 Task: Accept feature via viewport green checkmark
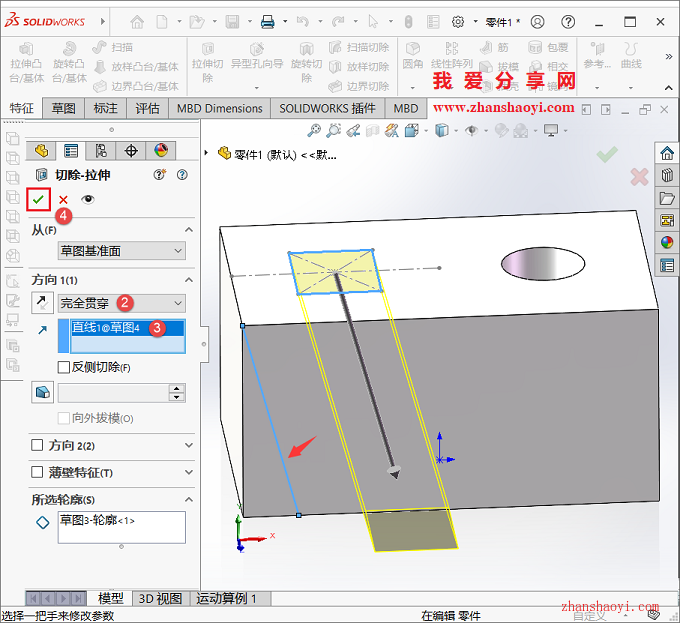pyautogui.click(x=607, y=153)
